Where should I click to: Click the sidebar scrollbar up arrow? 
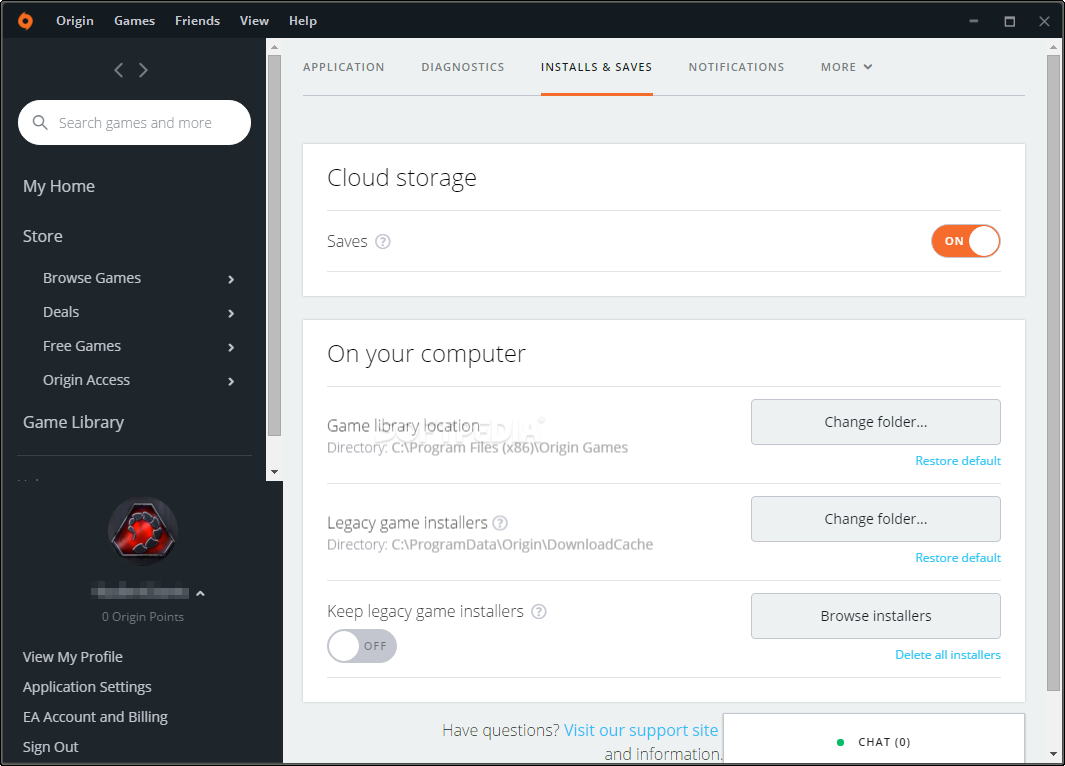pyautogui.click(x=274, y=47)
